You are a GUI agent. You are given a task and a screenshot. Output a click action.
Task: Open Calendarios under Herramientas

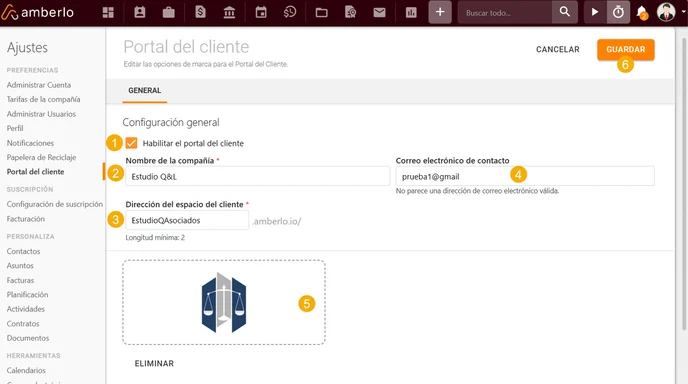click(x=26, y=370)
